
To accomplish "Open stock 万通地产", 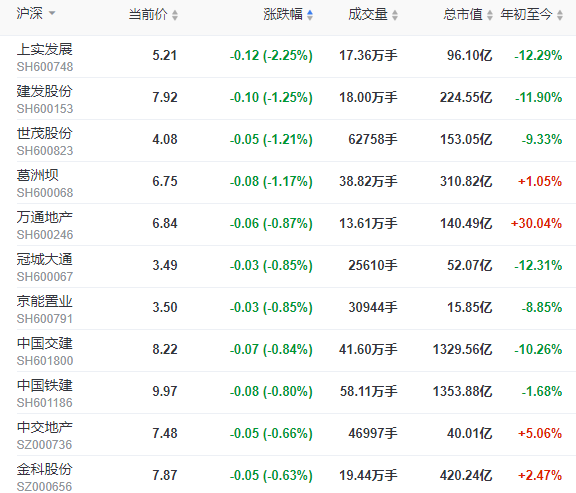I will [44, 217].
